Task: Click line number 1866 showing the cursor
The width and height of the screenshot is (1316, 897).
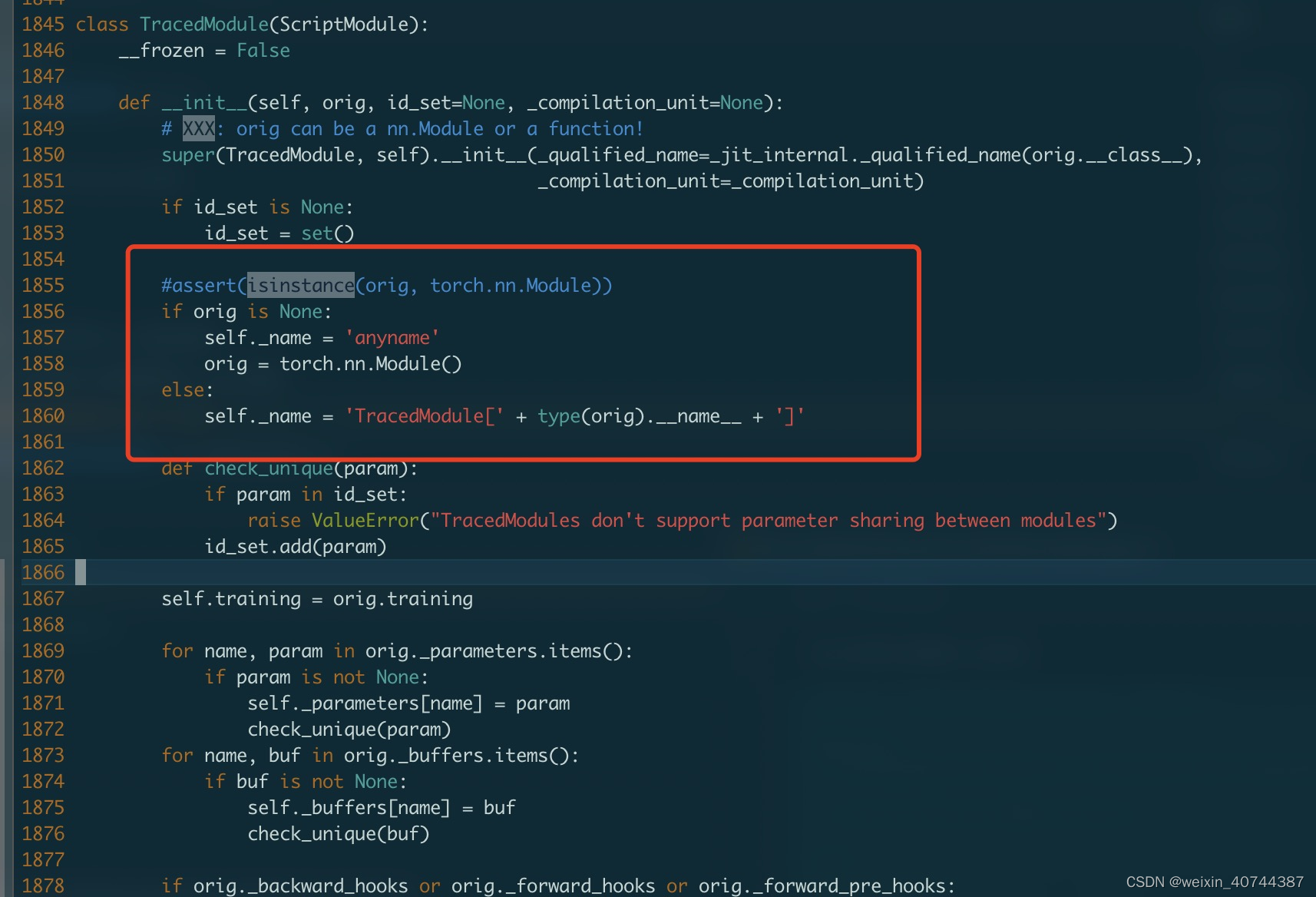Action: 43,572
